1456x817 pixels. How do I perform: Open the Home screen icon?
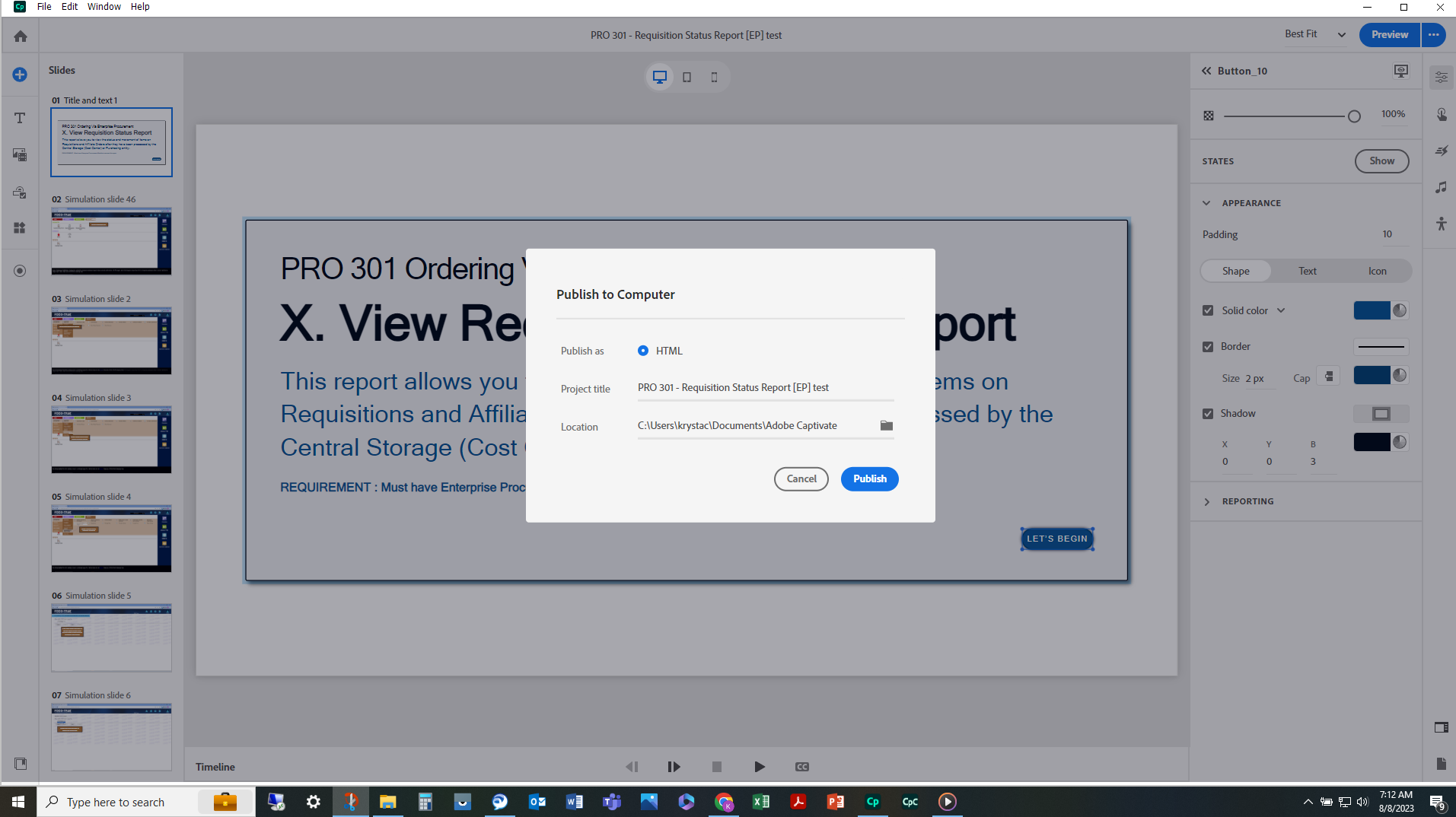click(x=21, y=36)
